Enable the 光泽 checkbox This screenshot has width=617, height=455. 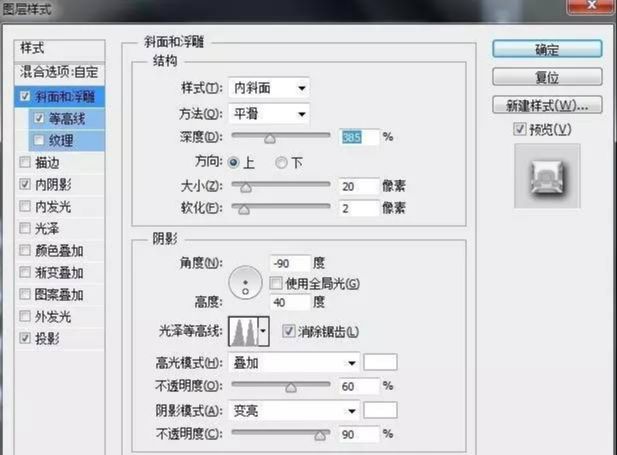[x=25, y=228]
